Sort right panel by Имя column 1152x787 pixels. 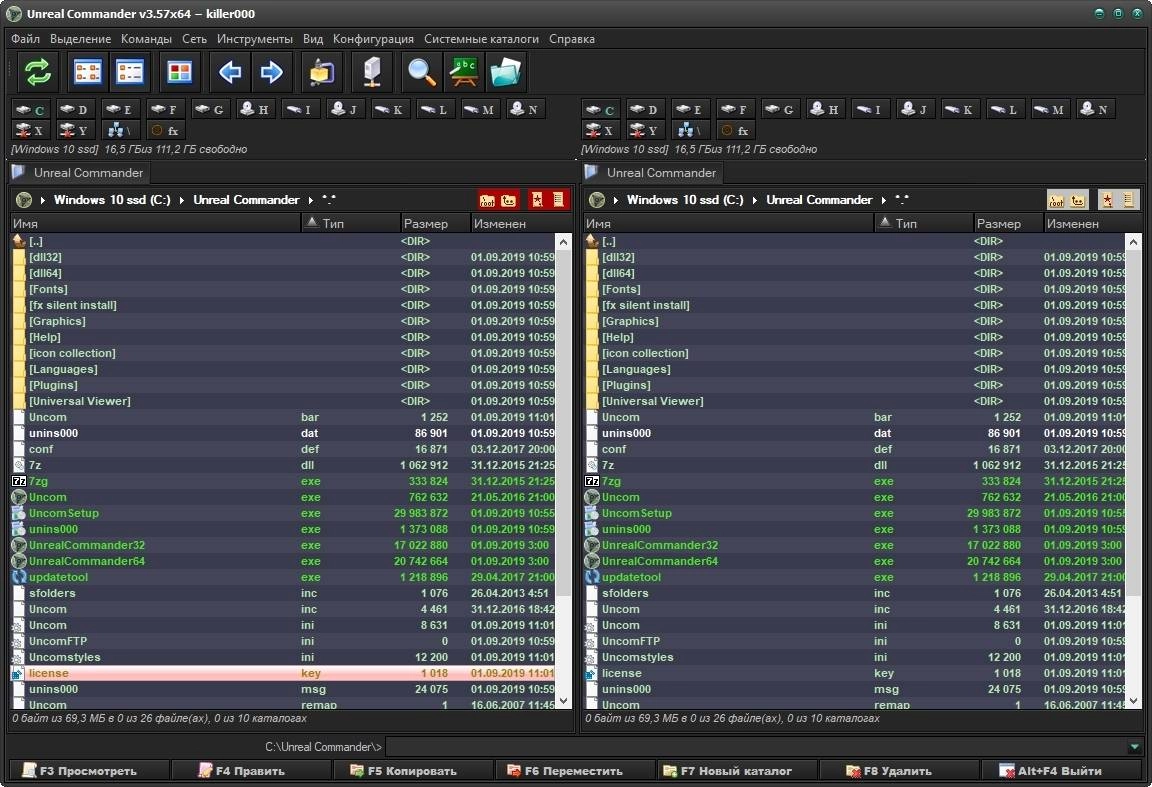[x=728, y=223]
